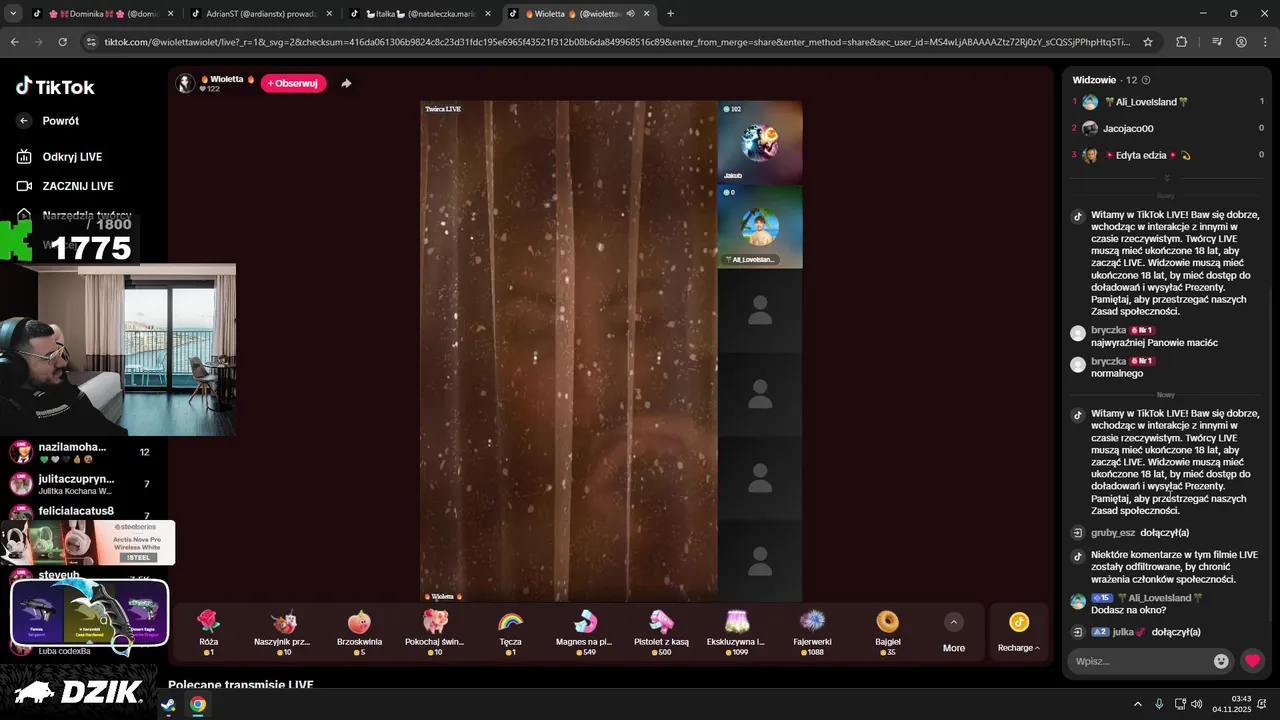Show hidden tray icons chevron

click(1138, 704)
